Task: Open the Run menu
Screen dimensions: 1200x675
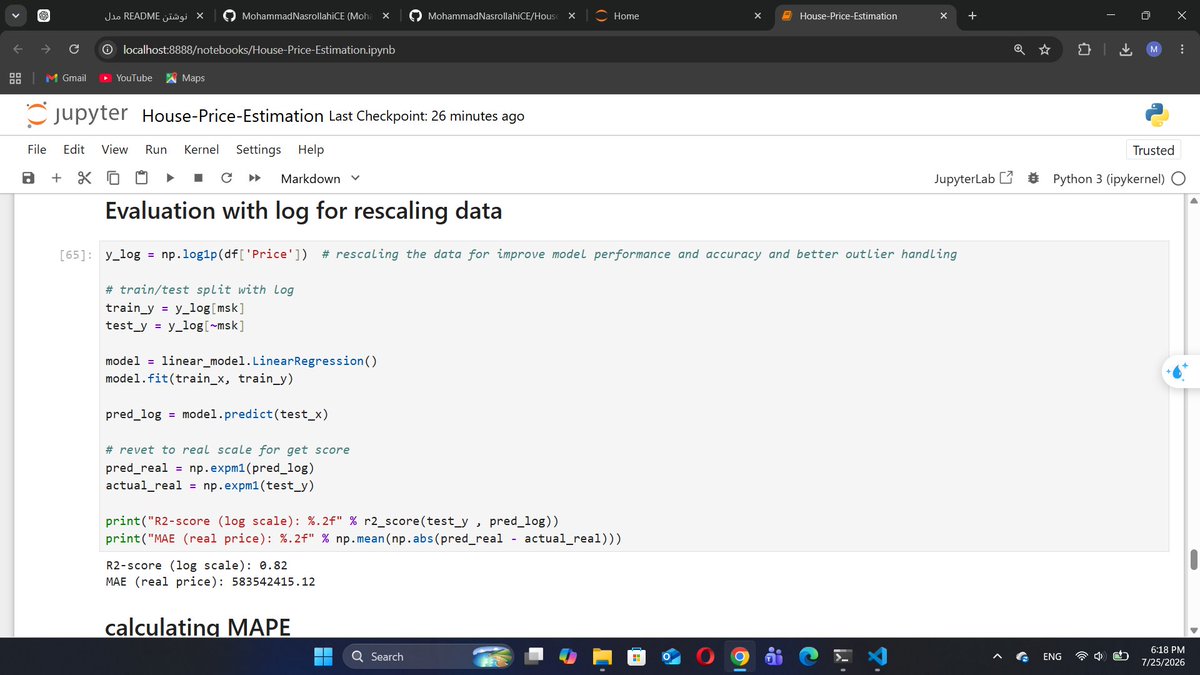Action: [156, 149]
